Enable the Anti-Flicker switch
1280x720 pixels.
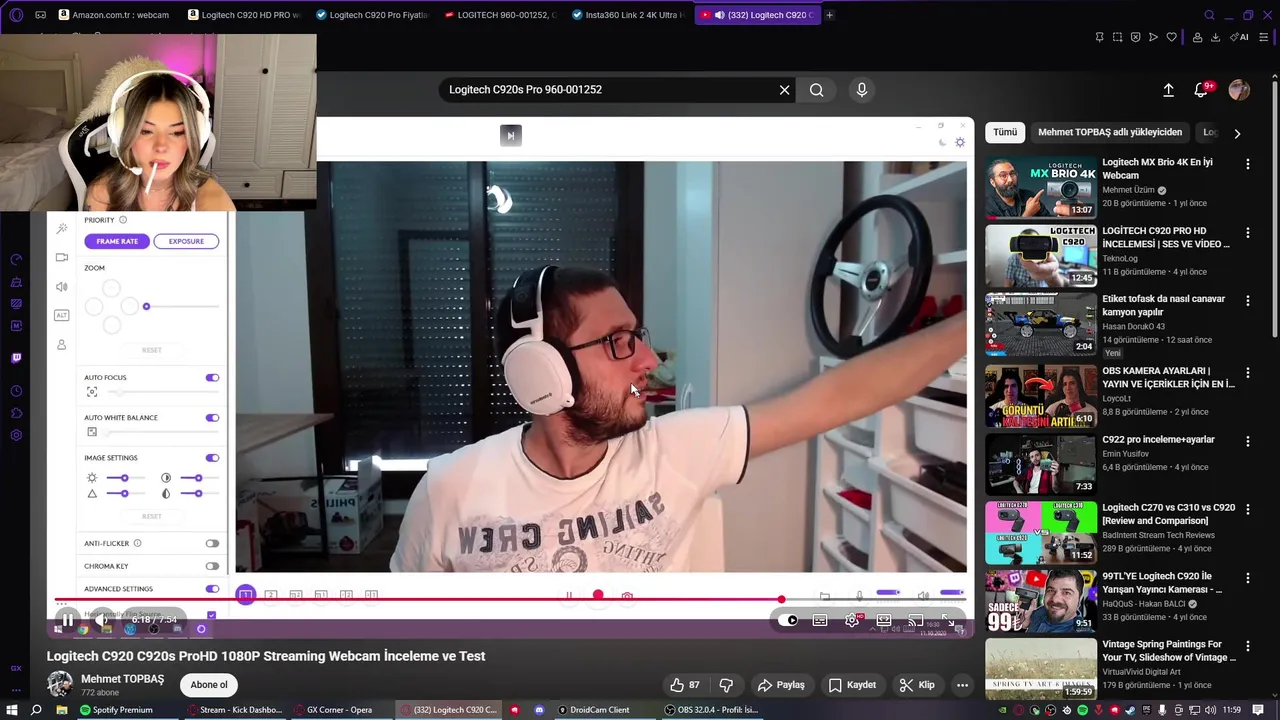(x=212, y=544)
